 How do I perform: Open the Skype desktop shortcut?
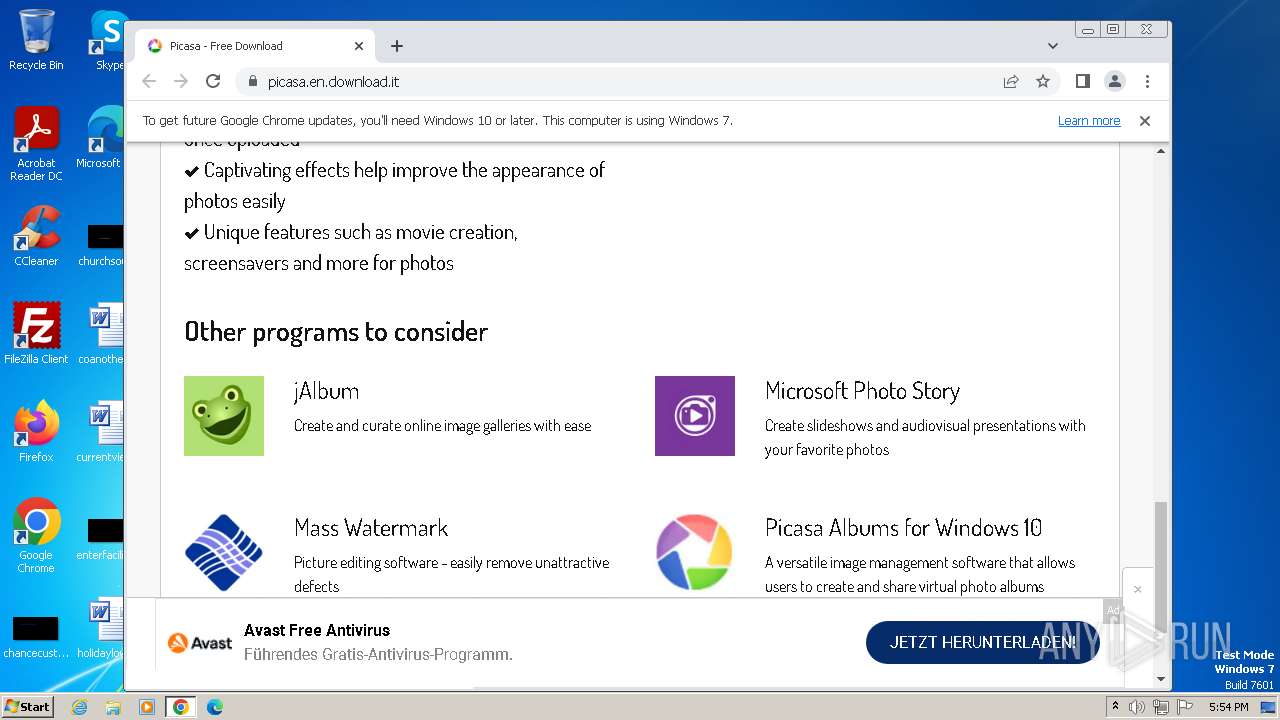pos(107,40)
